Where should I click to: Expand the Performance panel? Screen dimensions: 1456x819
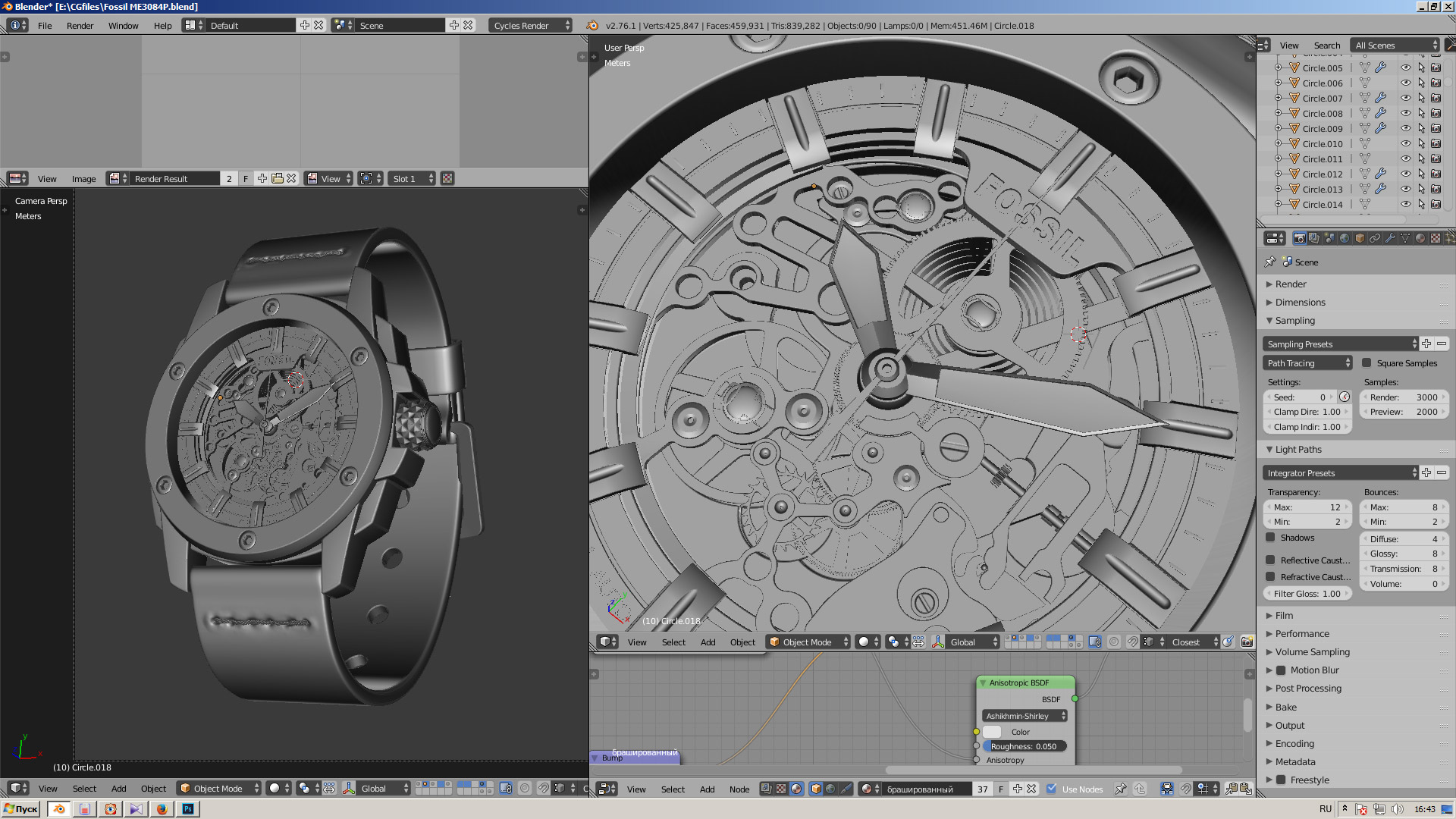pyautogui.click(x=1302, y=634)
